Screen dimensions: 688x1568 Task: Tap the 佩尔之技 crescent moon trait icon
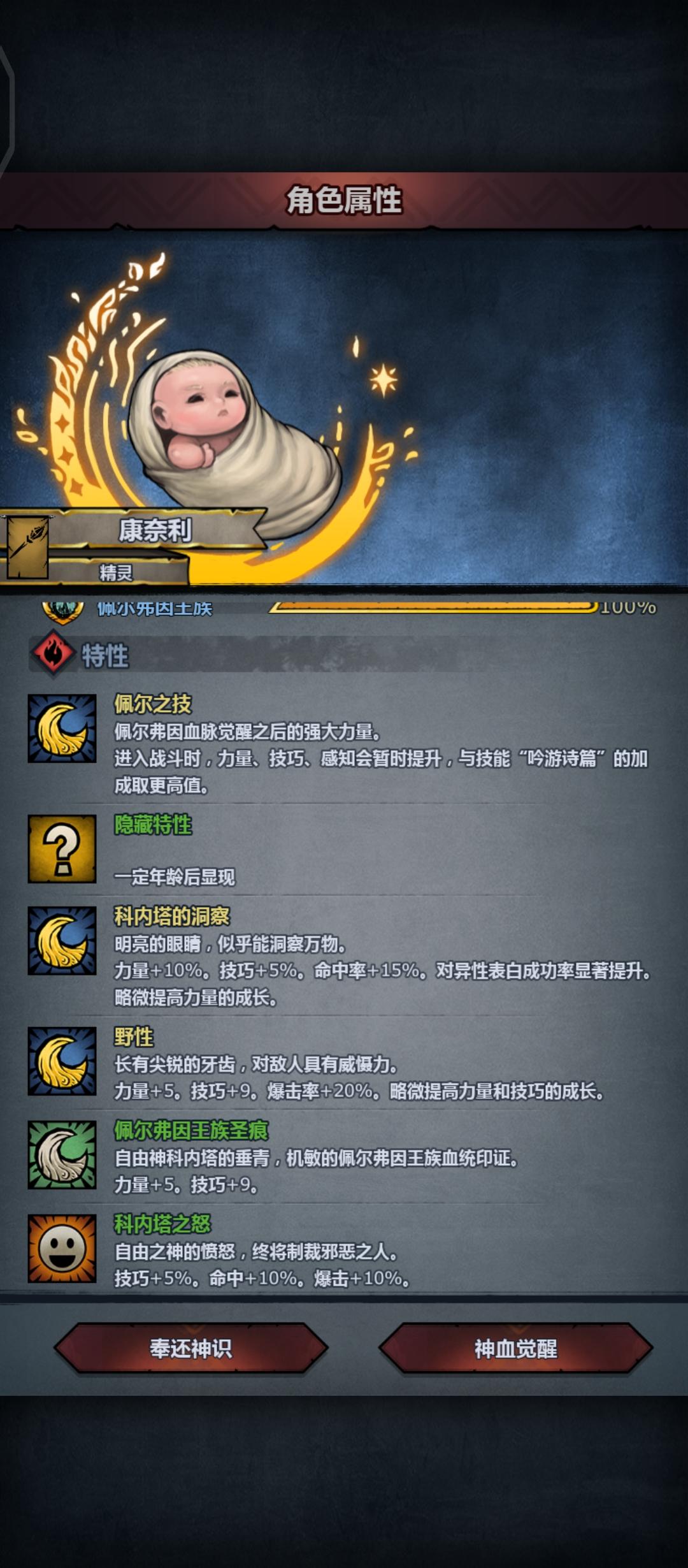(x=62, y=729)
